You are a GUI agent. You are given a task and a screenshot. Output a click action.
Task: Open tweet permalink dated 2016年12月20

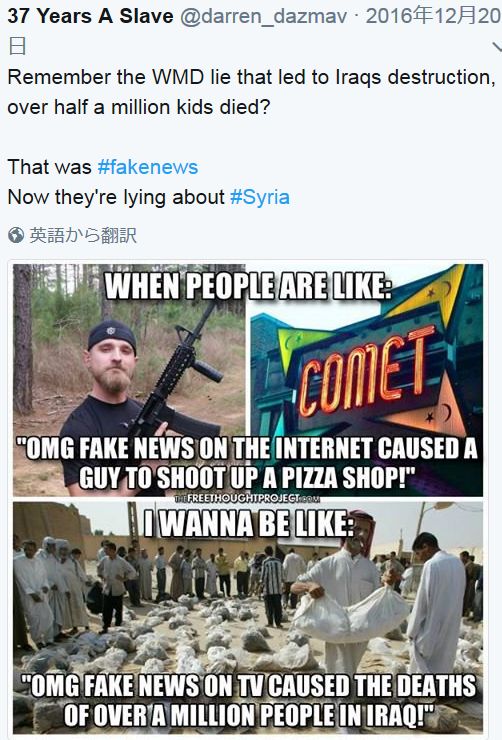click(x=434, y=17)
